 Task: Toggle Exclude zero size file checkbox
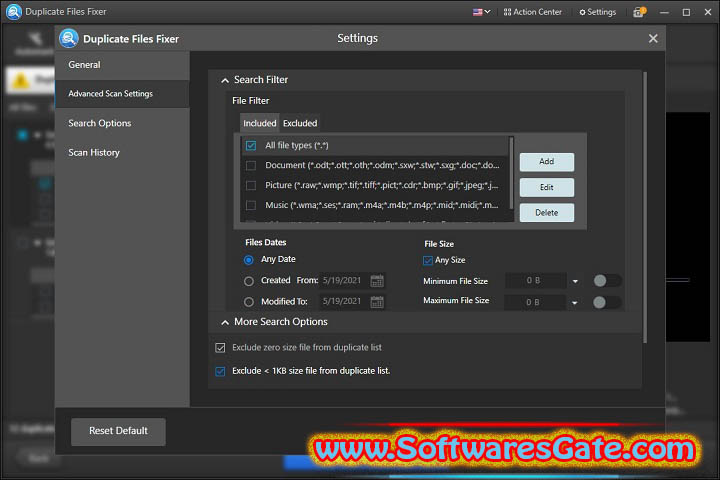point(220,348)
